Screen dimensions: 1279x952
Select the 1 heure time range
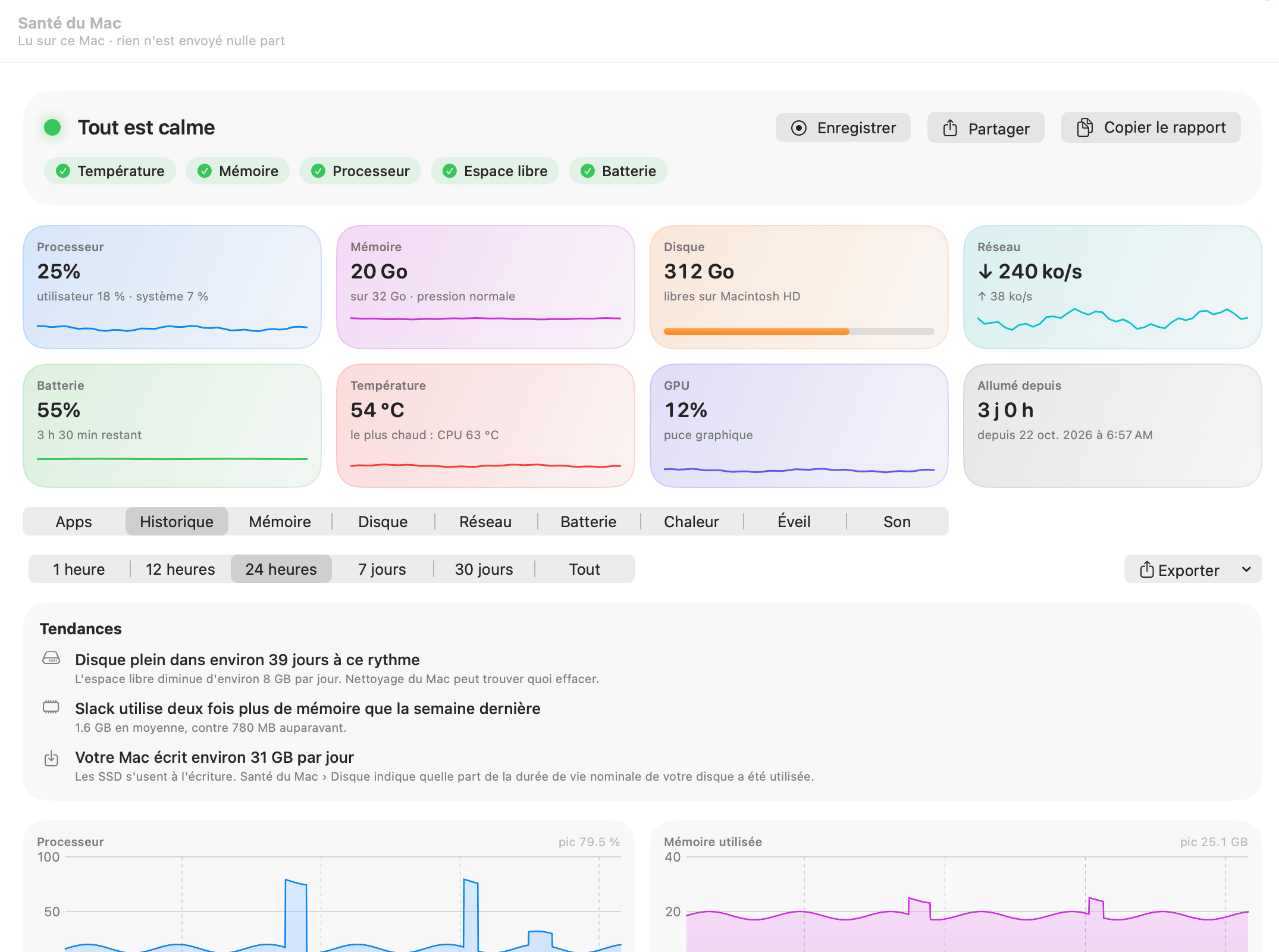point(79,569)
